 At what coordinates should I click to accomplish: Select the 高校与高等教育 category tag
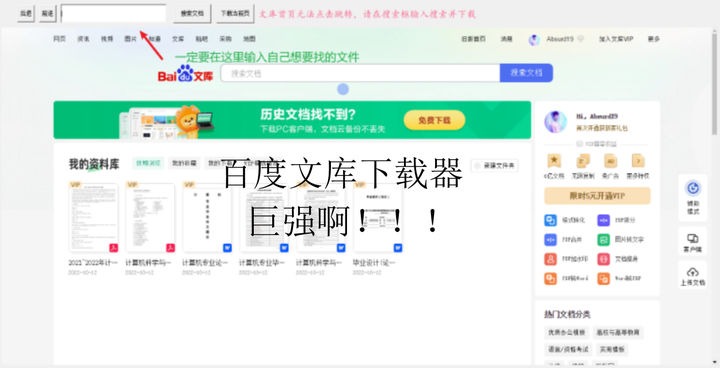click(618, 332)
